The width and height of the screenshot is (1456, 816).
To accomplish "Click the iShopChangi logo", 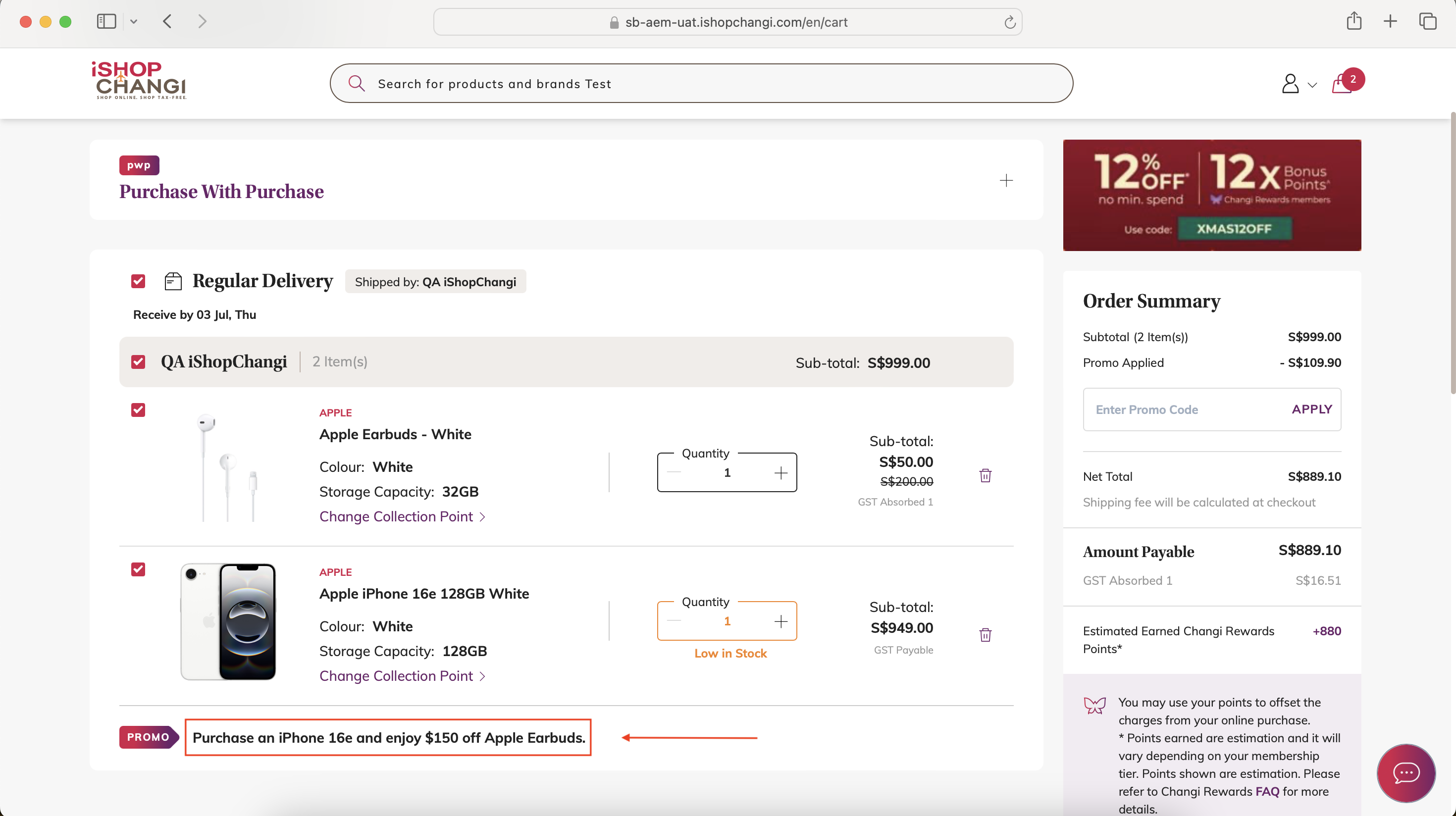I will pos(139,80).
